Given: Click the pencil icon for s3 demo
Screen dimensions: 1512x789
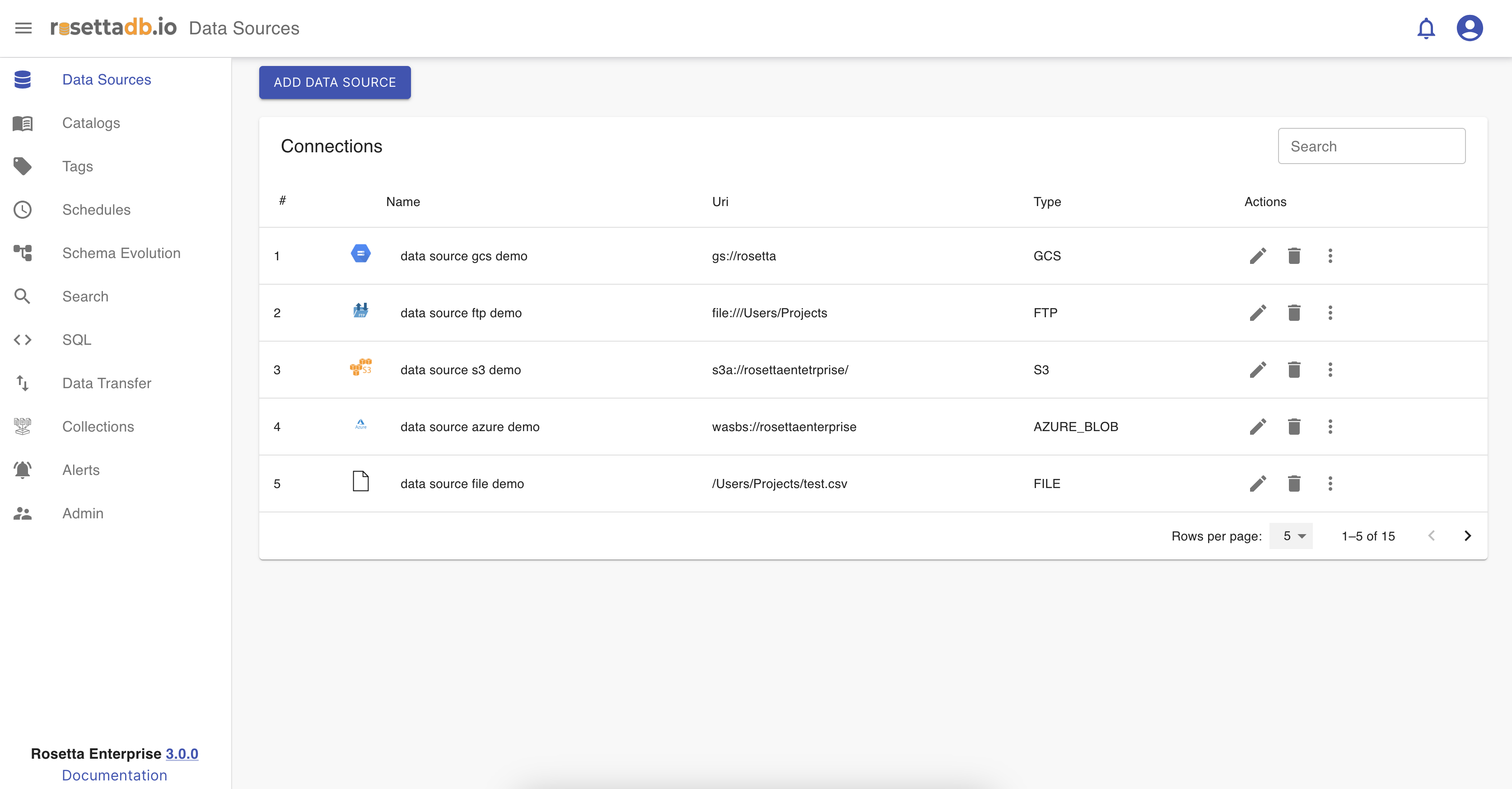Looking at the screenshot, I should pyautogui.click(x=1258, y=370).
